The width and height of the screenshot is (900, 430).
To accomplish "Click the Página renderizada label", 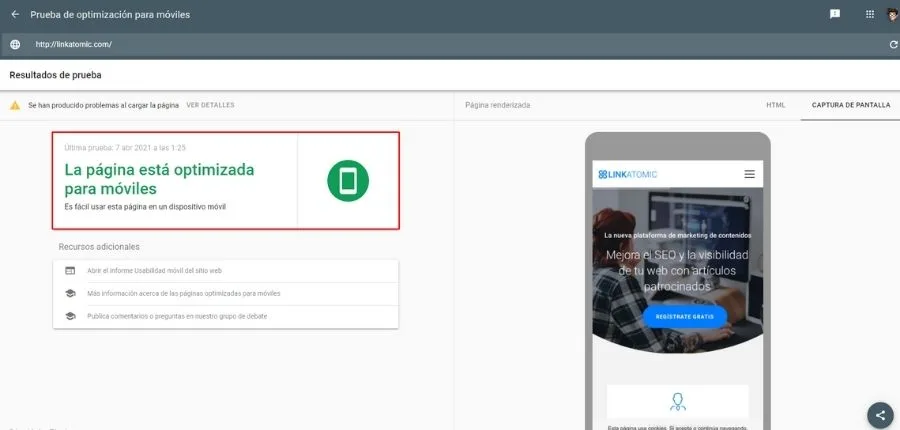I will point(498,105).
